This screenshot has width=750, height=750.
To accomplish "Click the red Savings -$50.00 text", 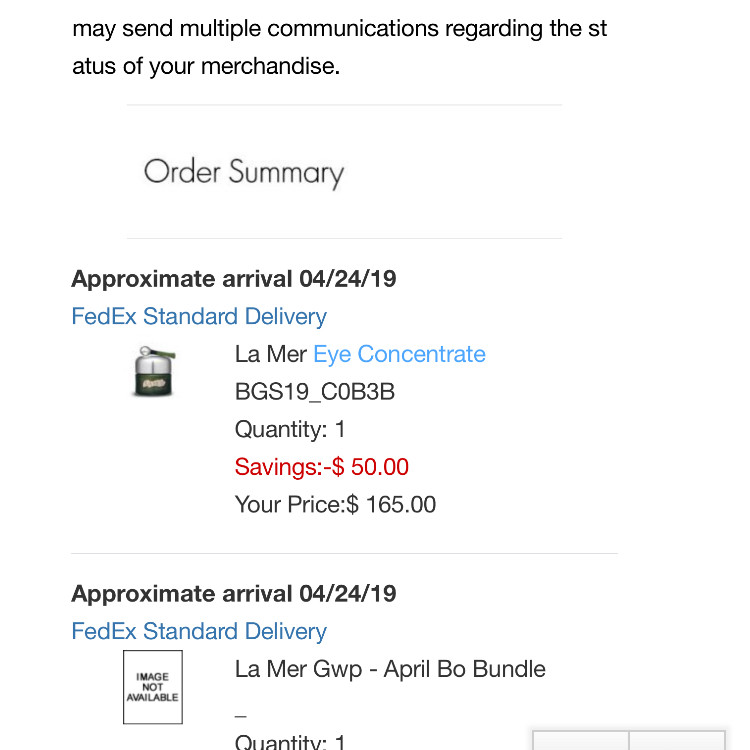I will [x=322, y=467].
